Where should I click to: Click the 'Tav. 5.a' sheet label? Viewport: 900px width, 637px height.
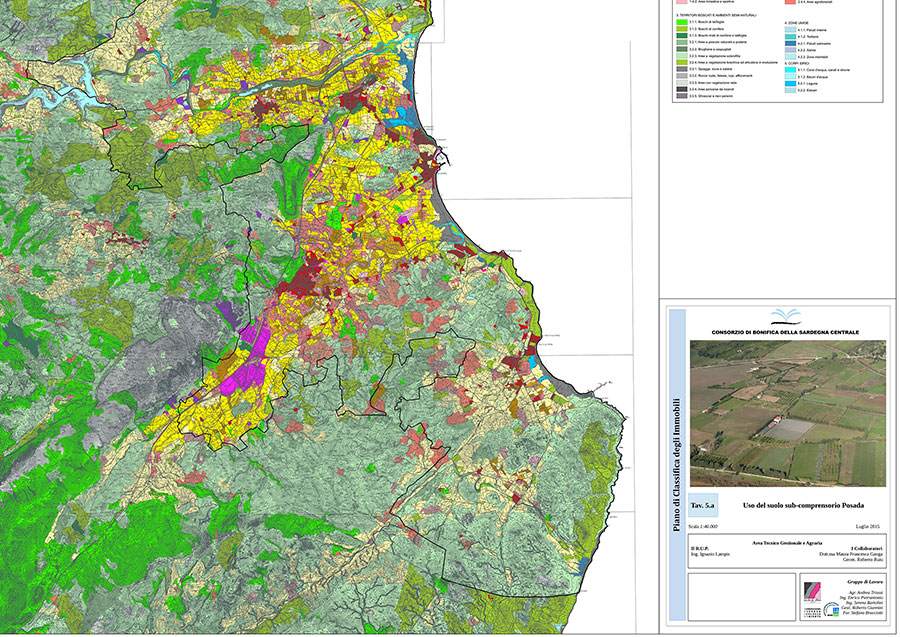click(x=703, y=506)
